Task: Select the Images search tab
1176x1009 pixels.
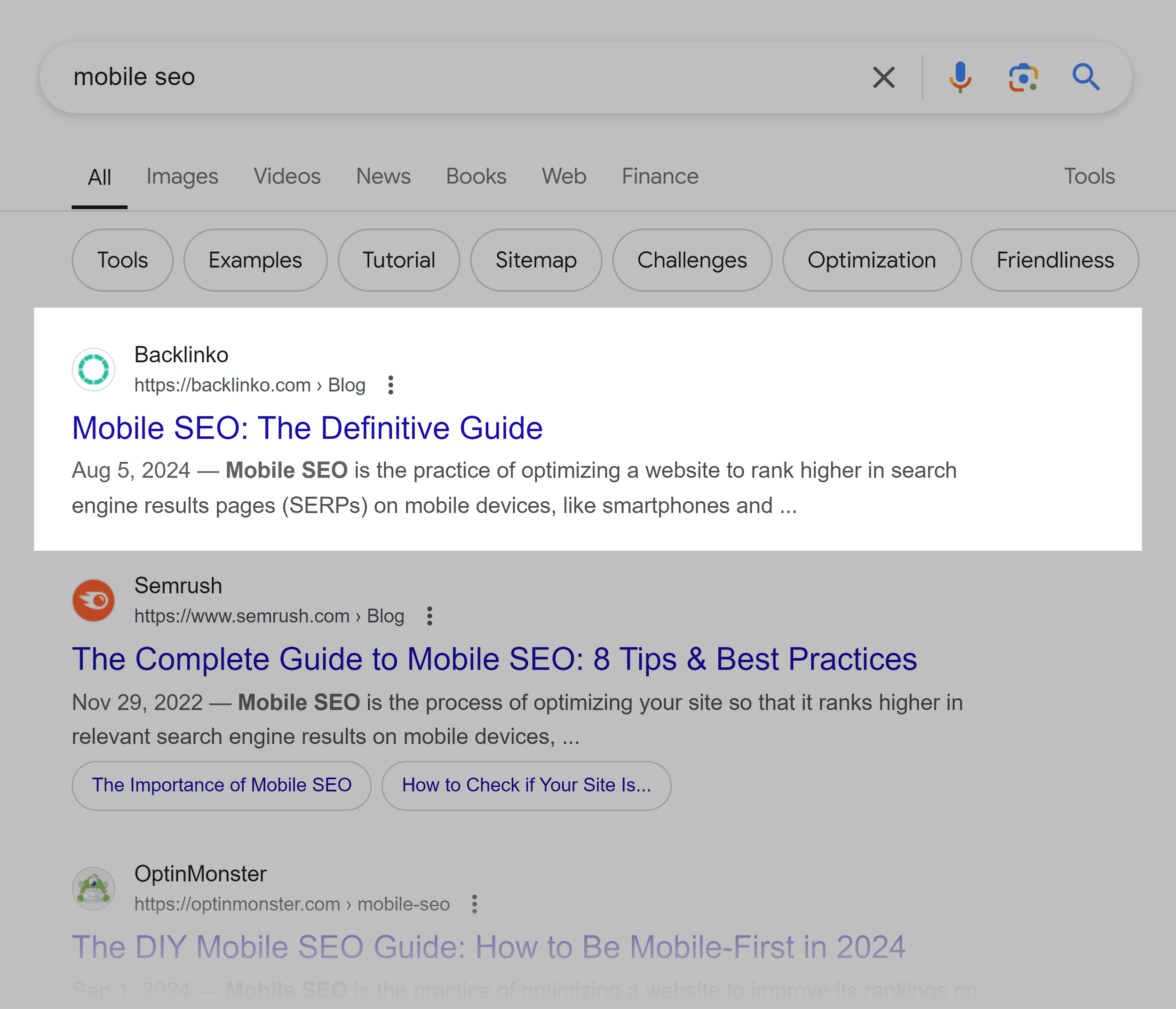Action: (x=183, y=176)
